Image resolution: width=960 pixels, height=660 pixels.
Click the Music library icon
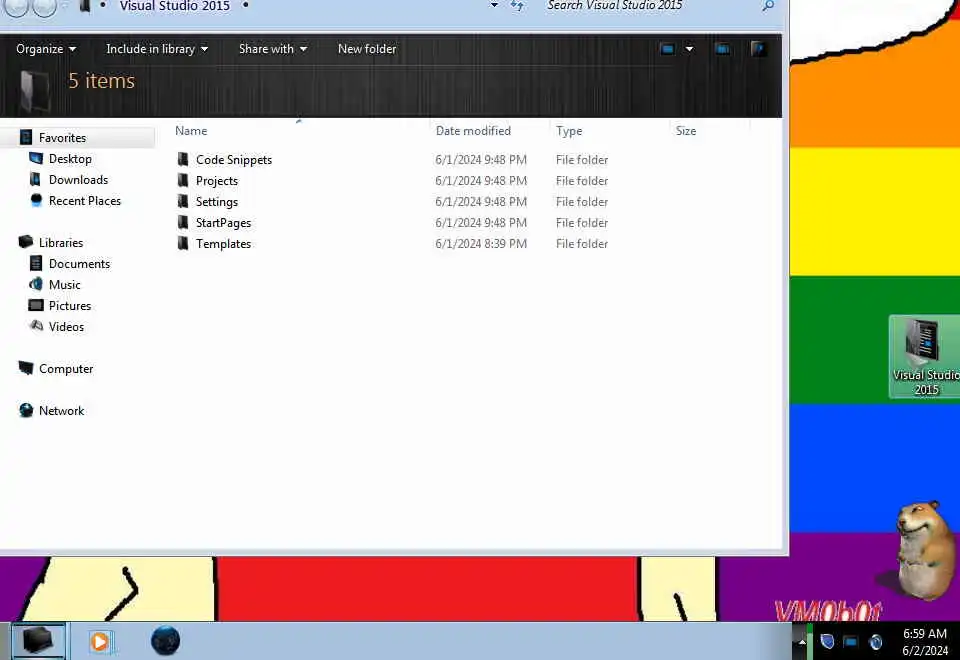click(x=36, y=284)
